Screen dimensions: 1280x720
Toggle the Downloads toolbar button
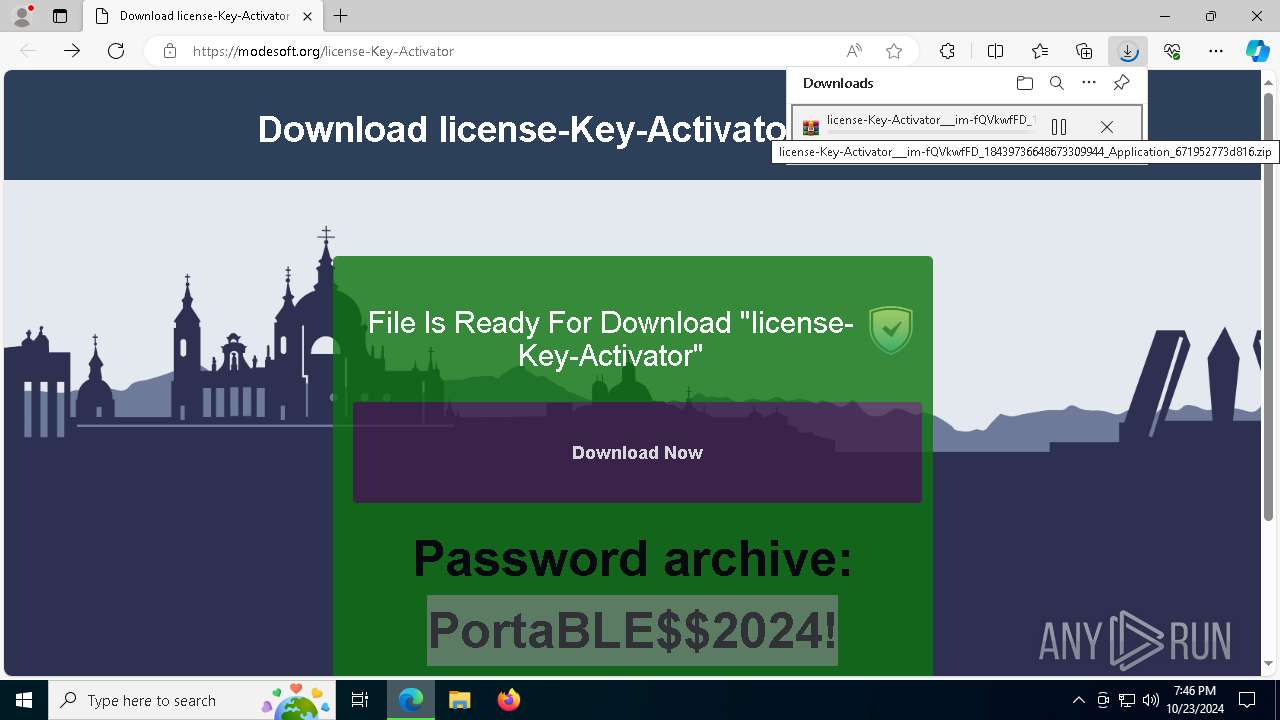click(x=1128, y=51)
